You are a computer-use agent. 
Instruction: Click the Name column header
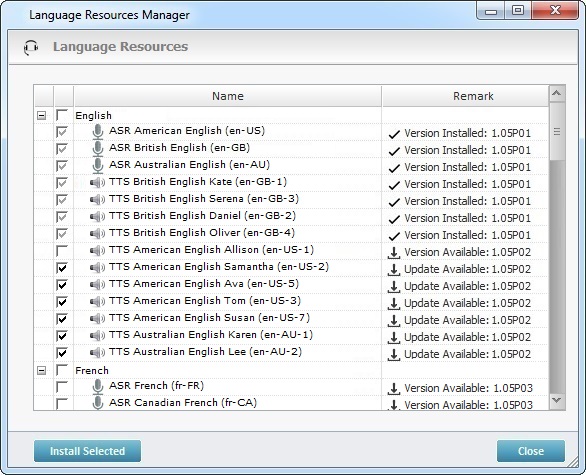(x=228, y=96)
